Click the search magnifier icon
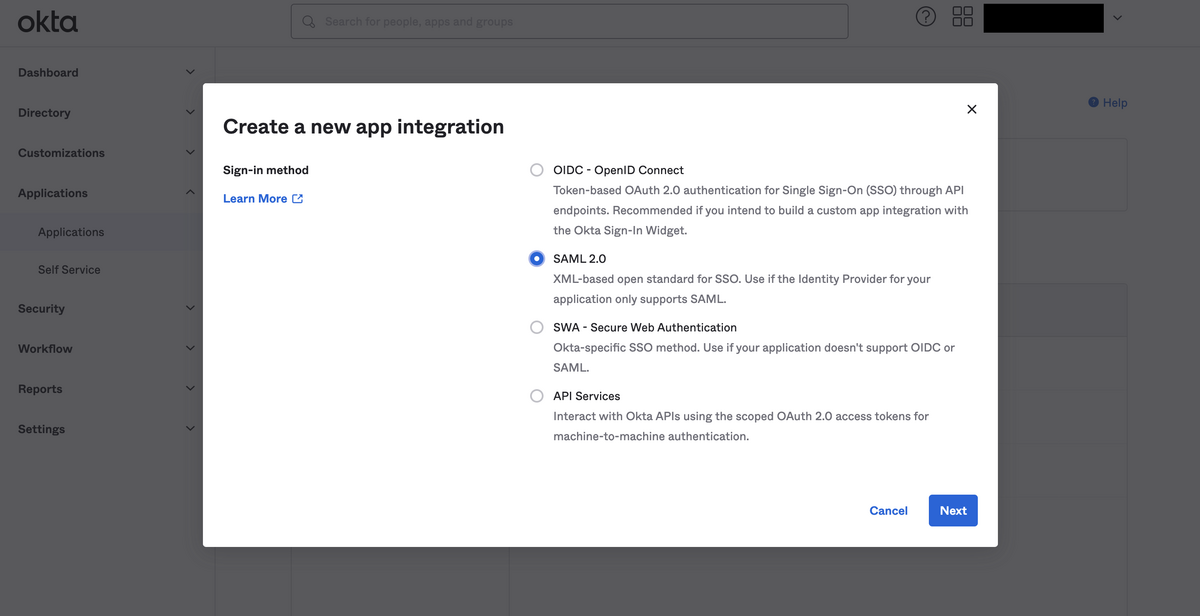This screenshot has height=616, width=1200. click(309, 21)
